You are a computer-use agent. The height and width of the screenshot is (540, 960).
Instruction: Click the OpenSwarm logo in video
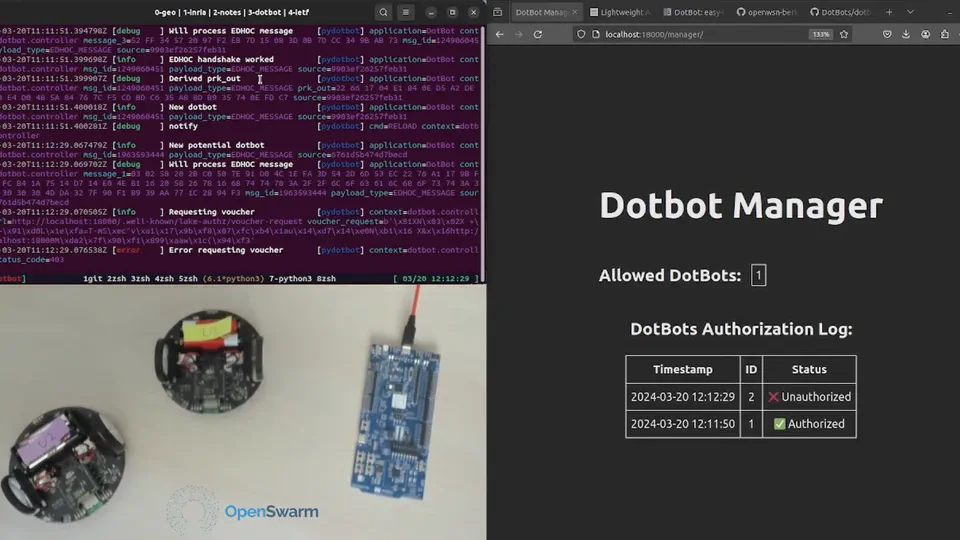[x=242, y=512]
